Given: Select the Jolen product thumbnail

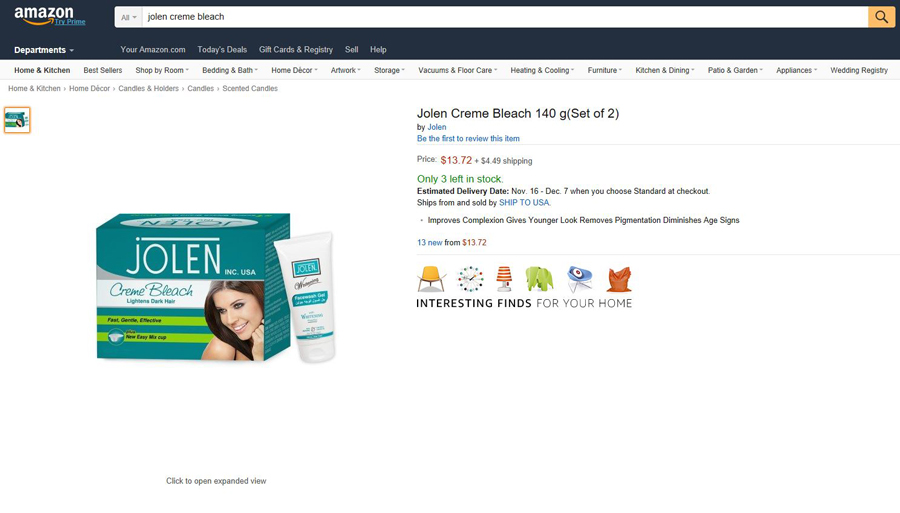Looking at the screenshot, I should click(x=17, y=120).
